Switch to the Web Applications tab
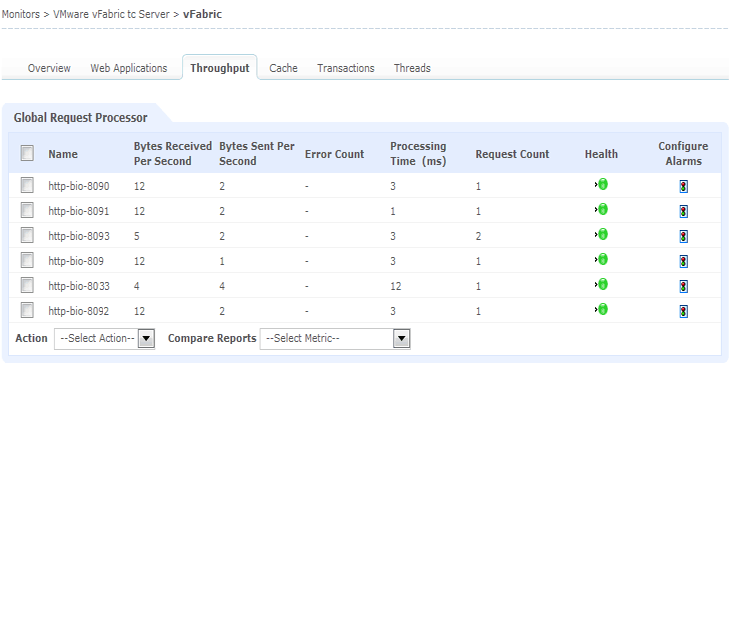This screenshot has width=731, height=630. pyautogui.click(x=129, y=68)
